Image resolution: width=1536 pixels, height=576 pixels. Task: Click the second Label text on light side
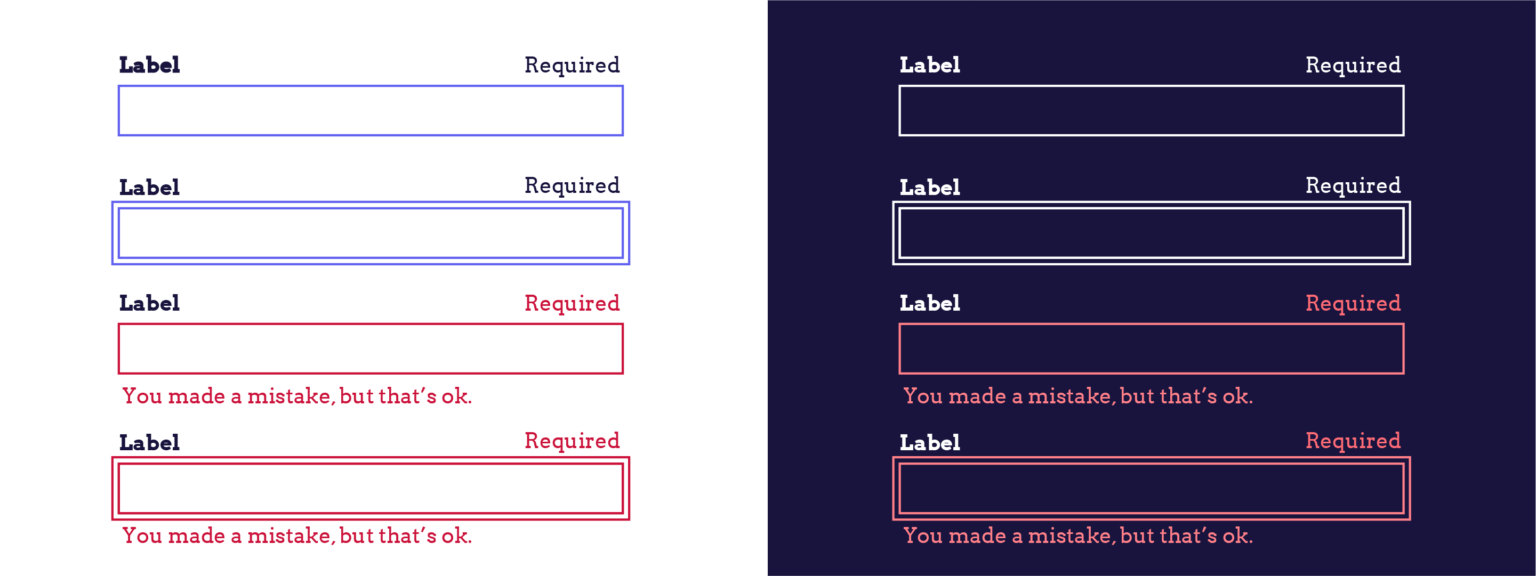(150, 186)
